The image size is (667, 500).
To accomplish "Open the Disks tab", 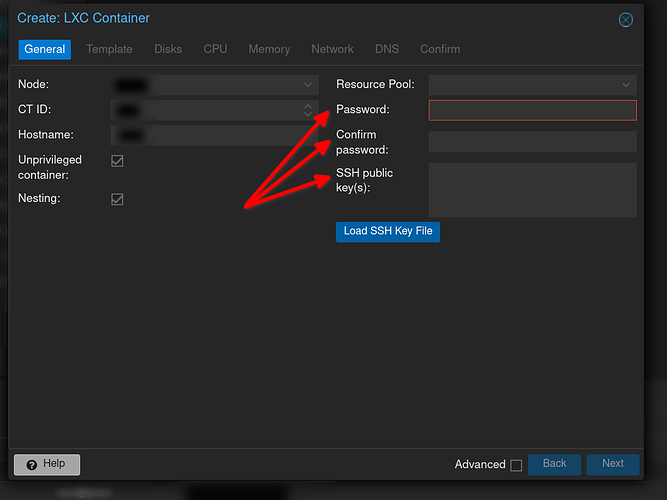I will click(168, 49).
